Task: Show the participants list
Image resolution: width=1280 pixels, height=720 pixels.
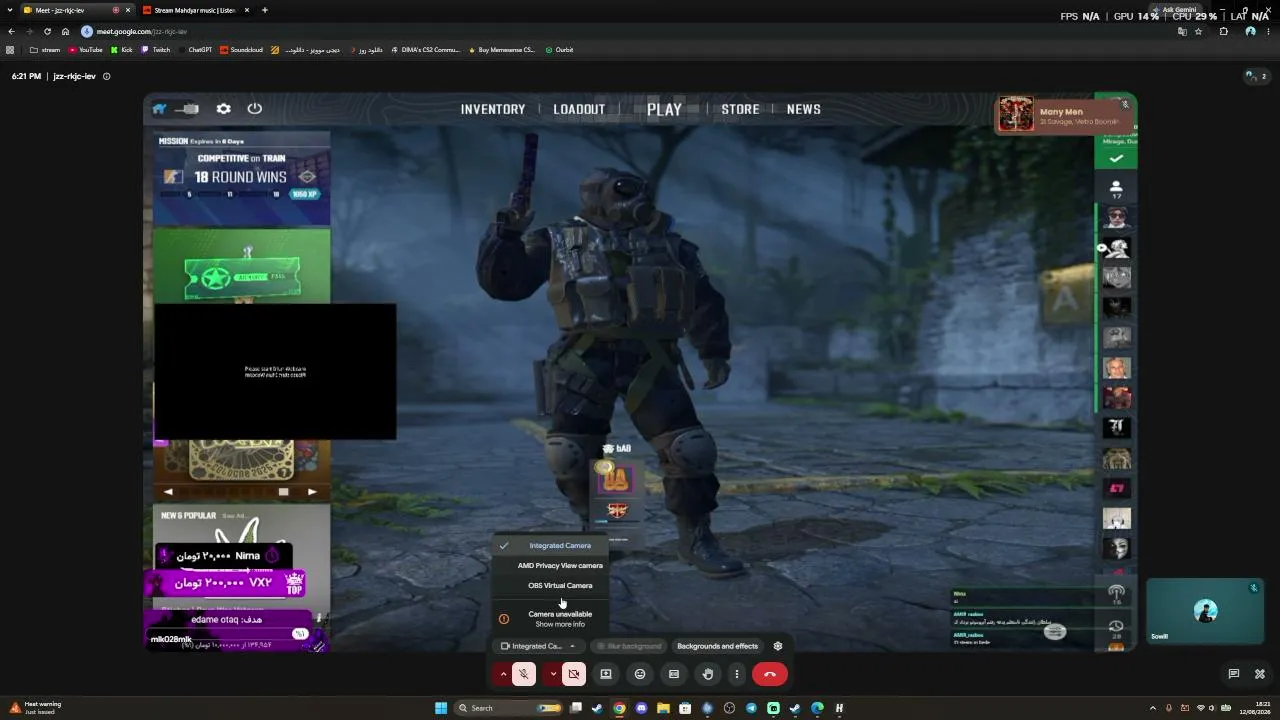Action: click(x=1256, y=76)
